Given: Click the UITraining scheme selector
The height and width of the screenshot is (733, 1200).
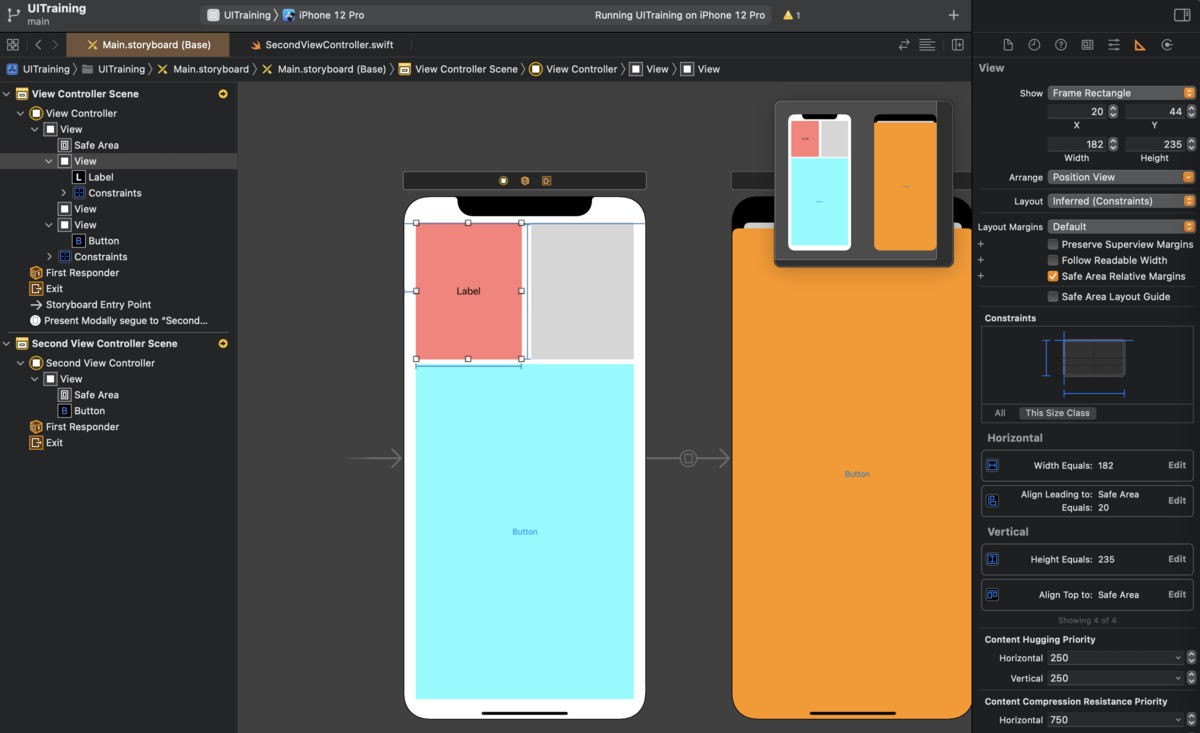Looking at the screenshot, I should [x=238, y=15].
